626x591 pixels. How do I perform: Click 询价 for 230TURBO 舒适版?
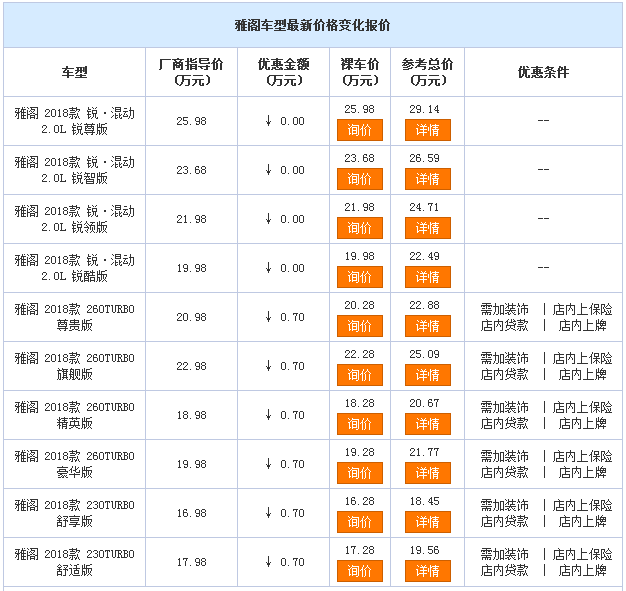click(360, 571)
